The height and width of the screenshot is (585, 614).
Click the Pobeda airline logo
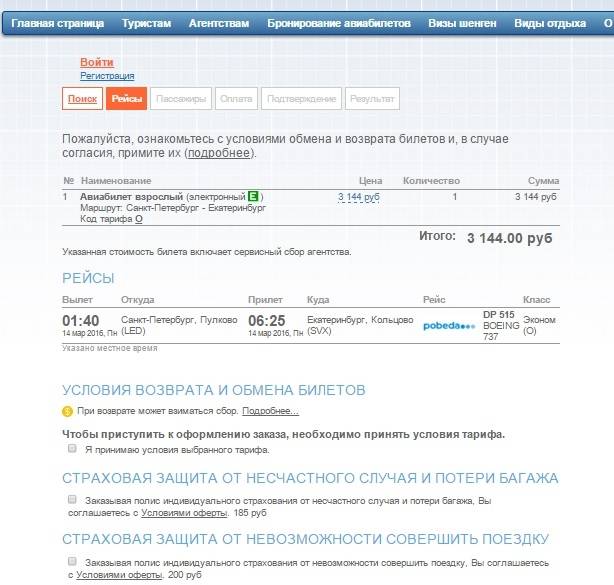point(449,326)
